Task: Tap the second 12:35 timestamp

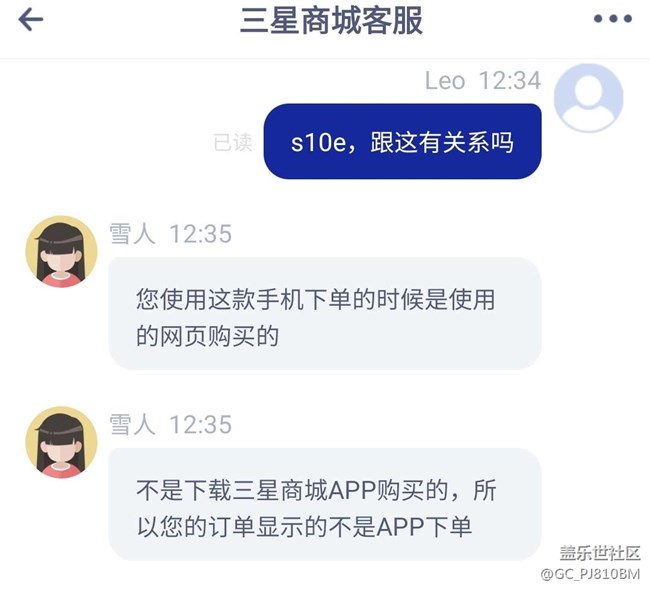Action: 201,425
